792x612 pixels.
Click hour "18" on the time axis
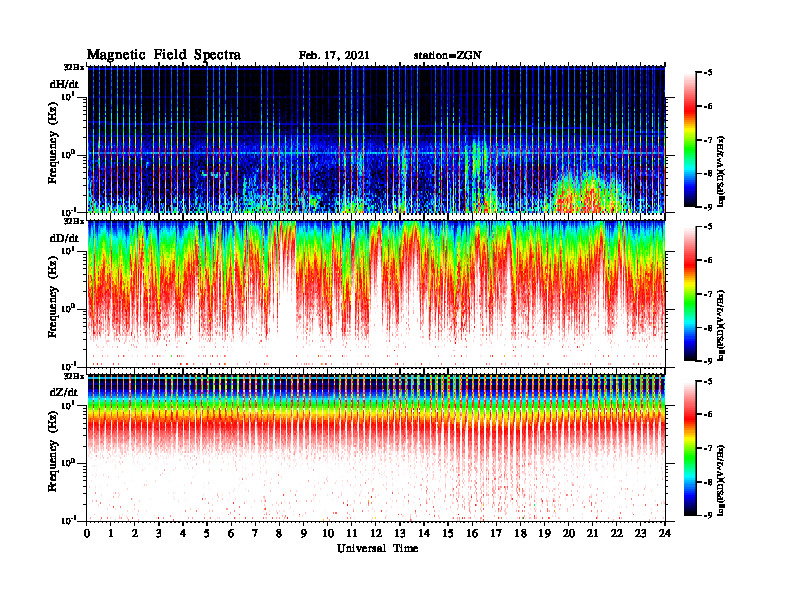pyautogui.click(x=520, y=533)
